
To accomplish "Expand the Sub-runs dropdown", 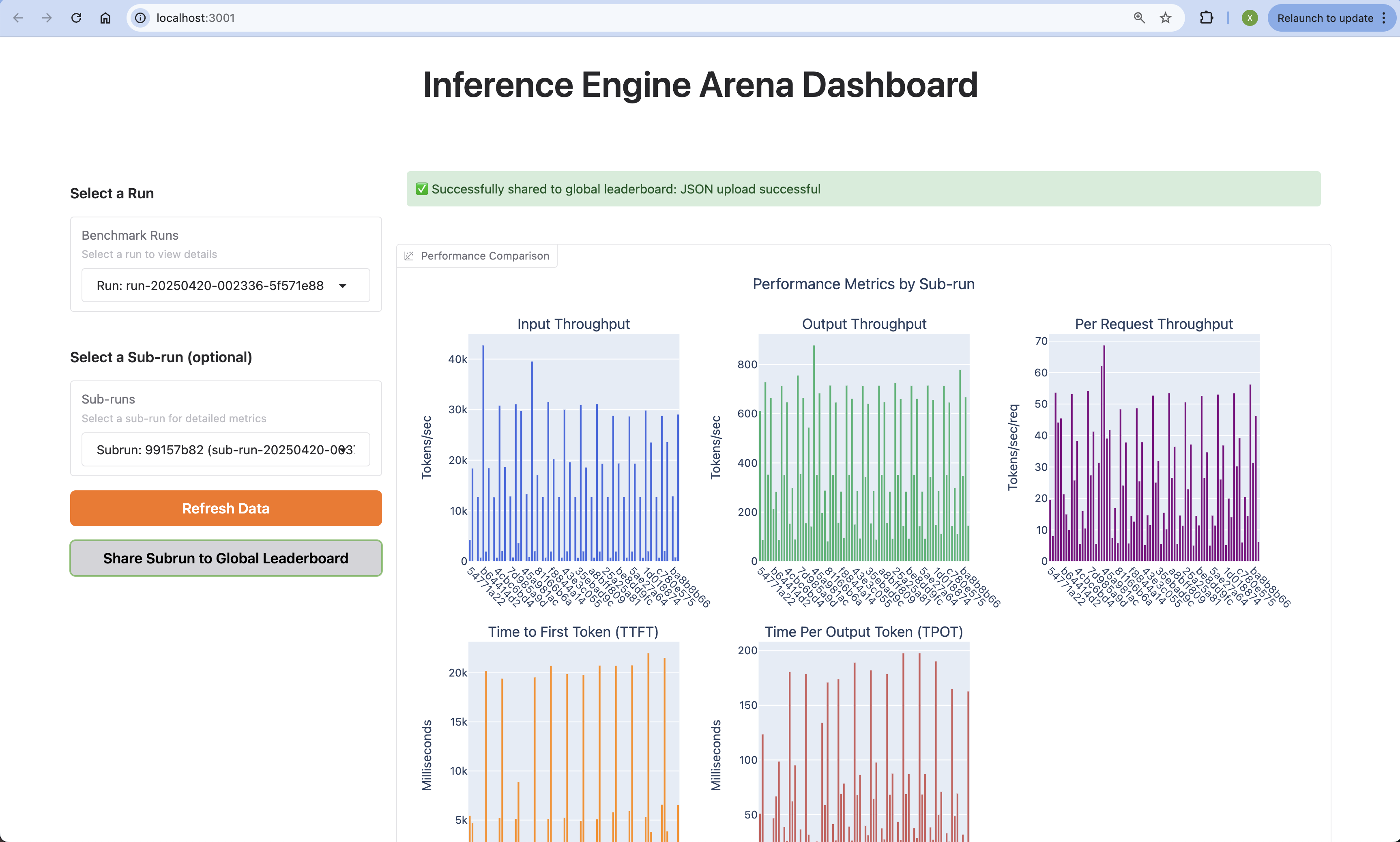I will click(225, 449).
